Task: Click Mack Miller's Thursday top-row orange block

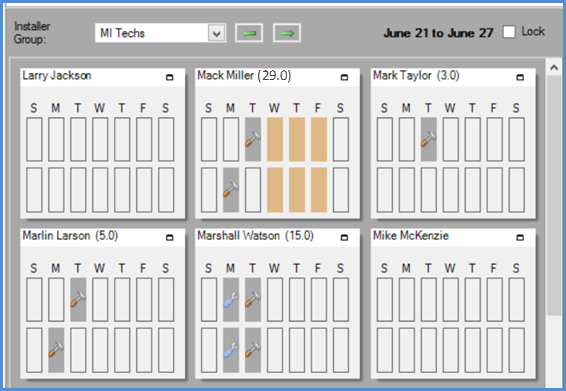Action: click(x=297, y=139)
